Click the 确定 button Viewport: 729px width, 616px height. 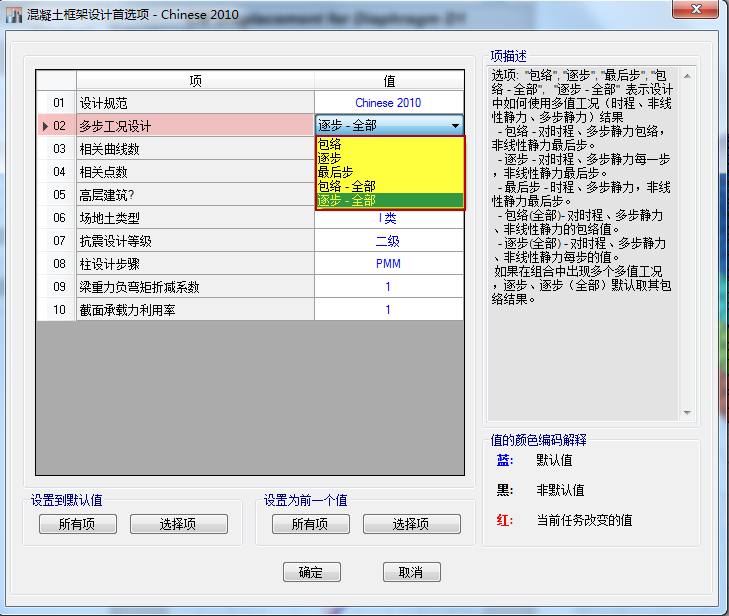[311, 572]
